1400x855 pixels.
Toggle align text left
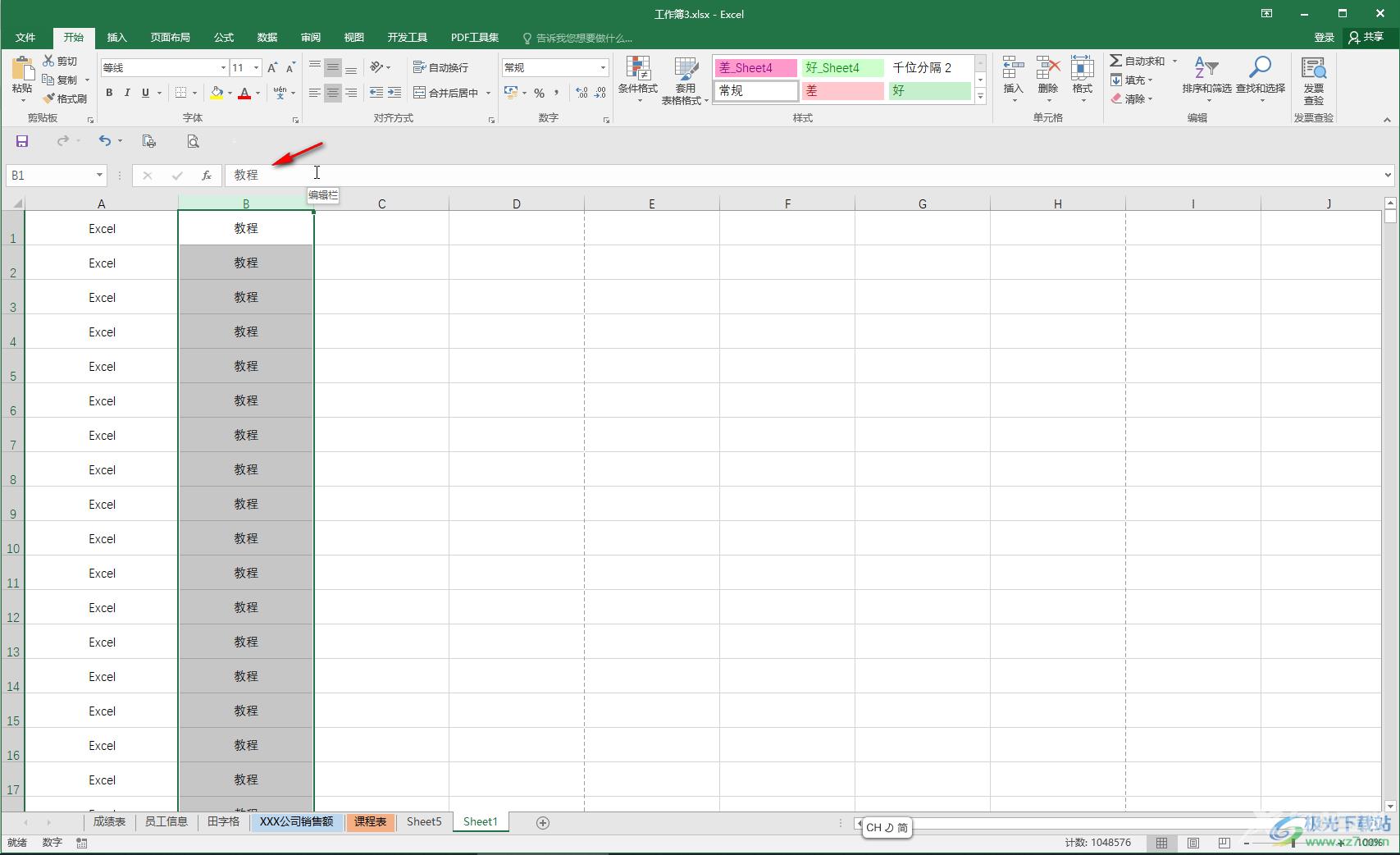[315, 93]
